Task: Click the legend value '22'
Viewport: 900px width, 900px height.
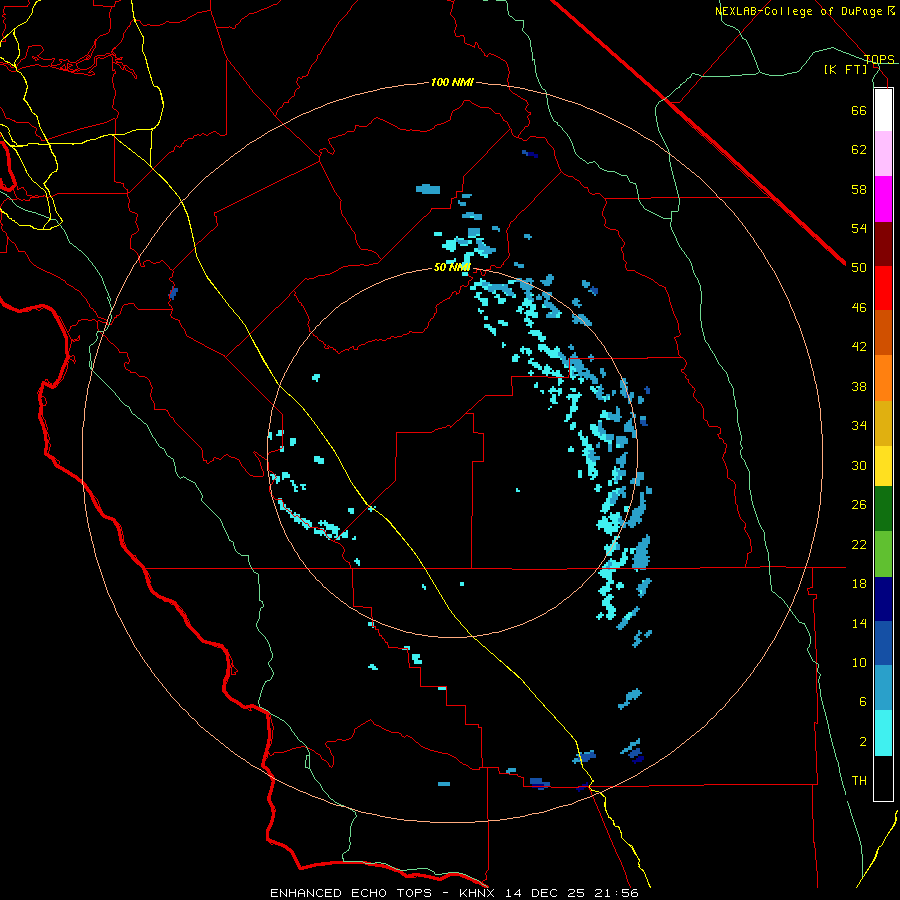Action: (x=859, y=544)
